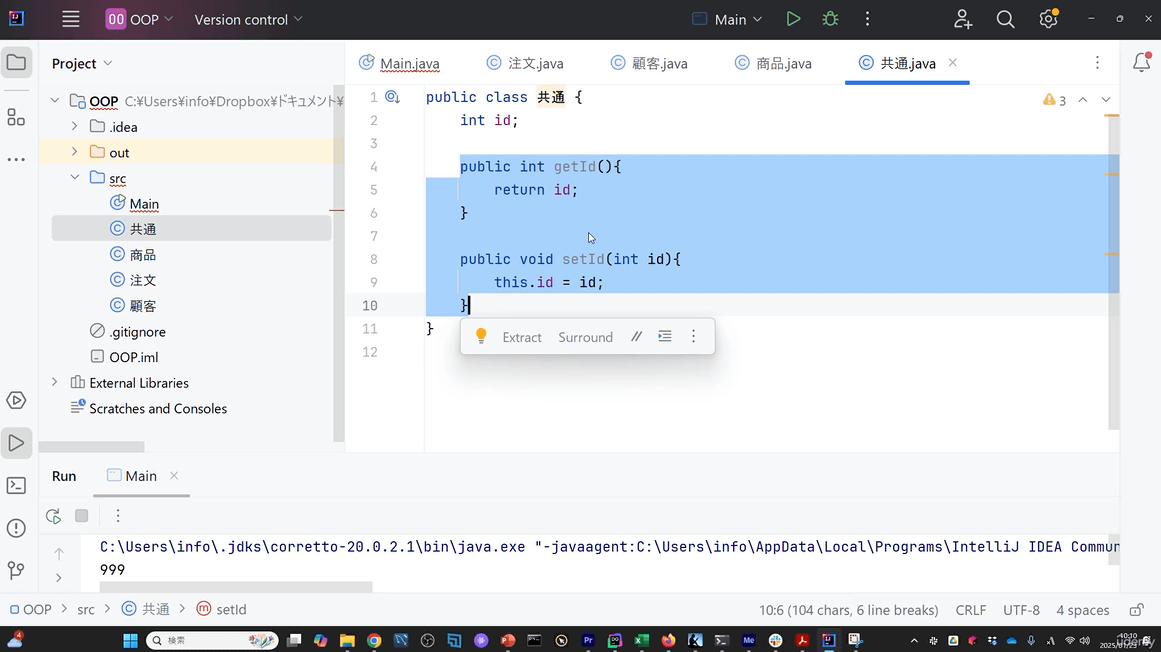
Task: Change CRLF line separator in status bar
Action: 971,610
